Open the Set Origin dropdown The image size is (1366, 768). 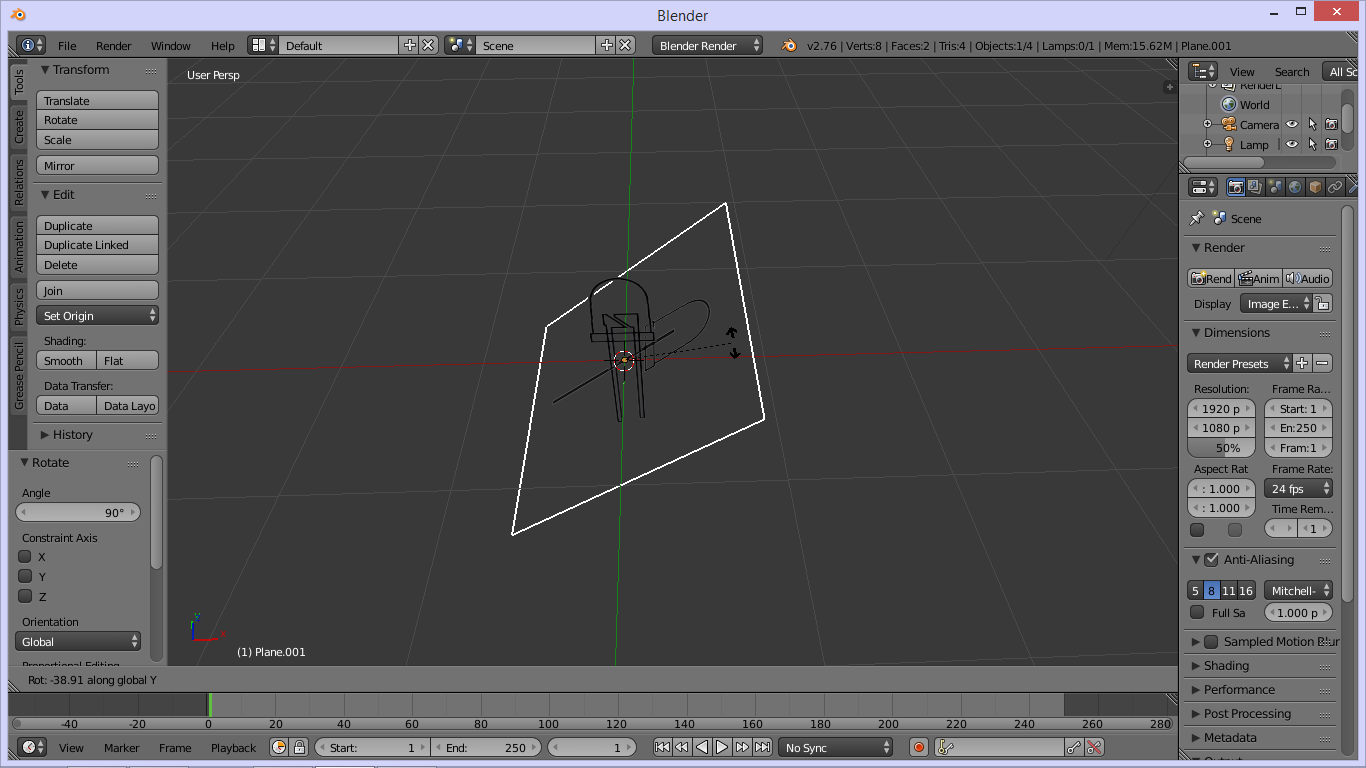[98, 315]
